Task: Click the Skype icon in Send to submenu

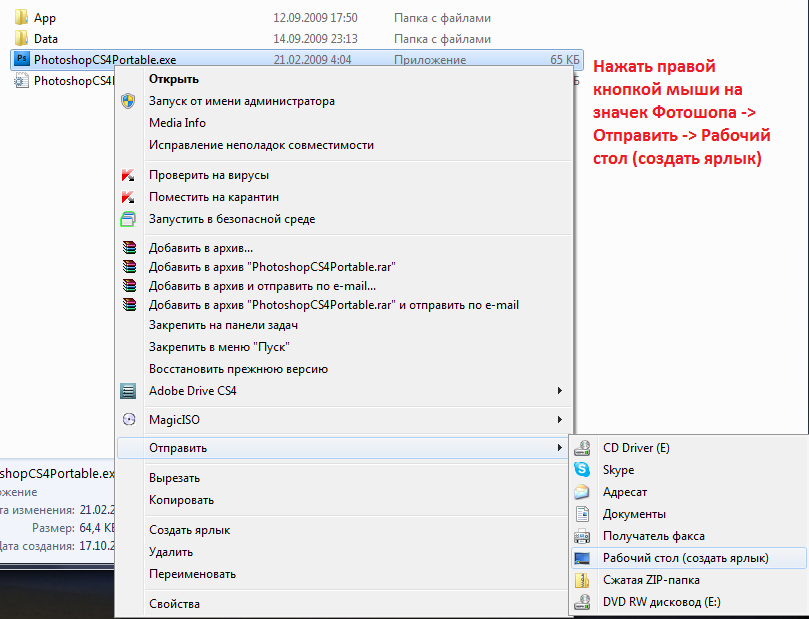Action: tap(582, 469)
